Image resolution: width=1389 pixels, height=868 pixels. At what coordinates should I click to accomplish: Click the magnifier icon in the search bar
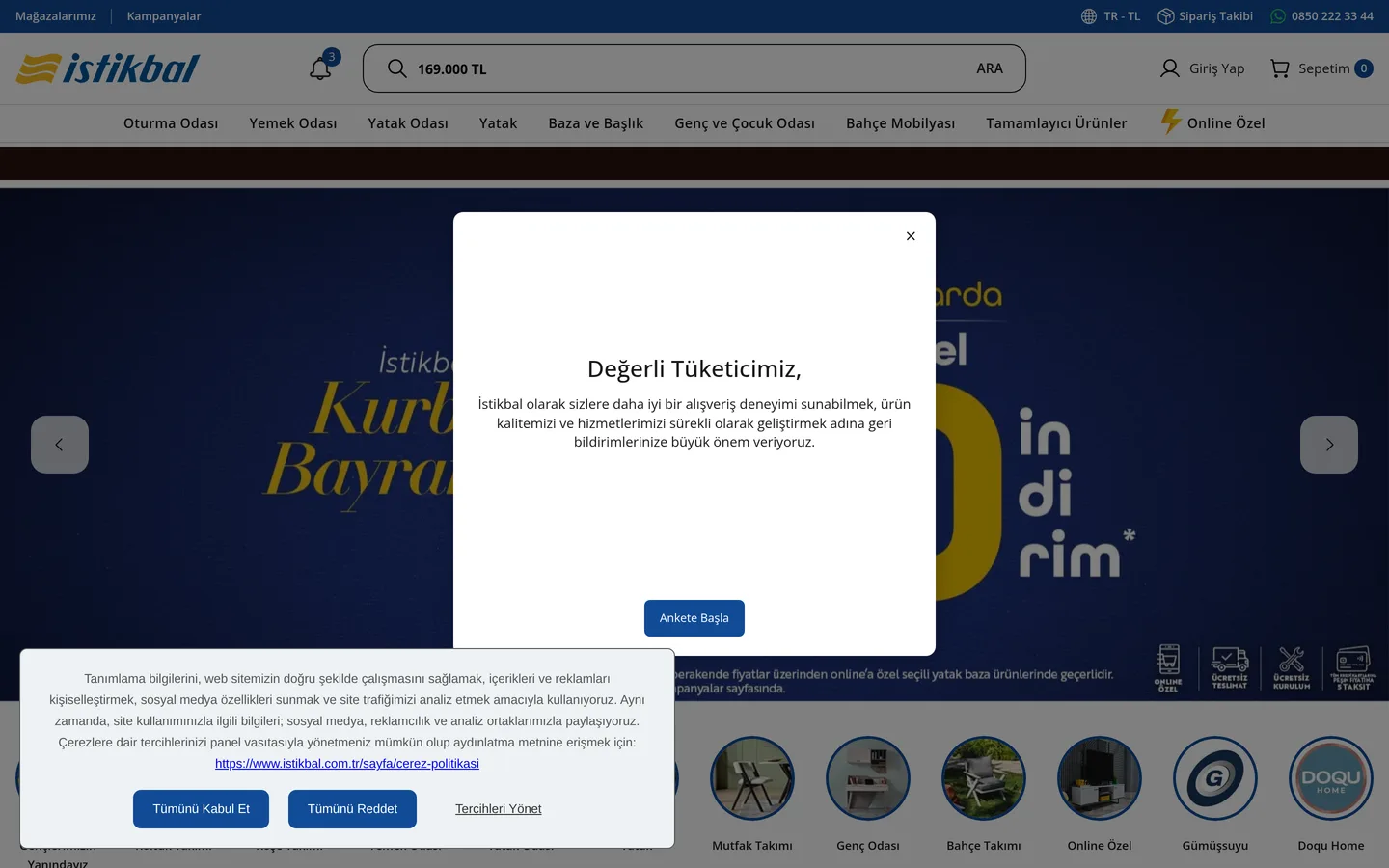pyautogui.click(x=396, y=68)
